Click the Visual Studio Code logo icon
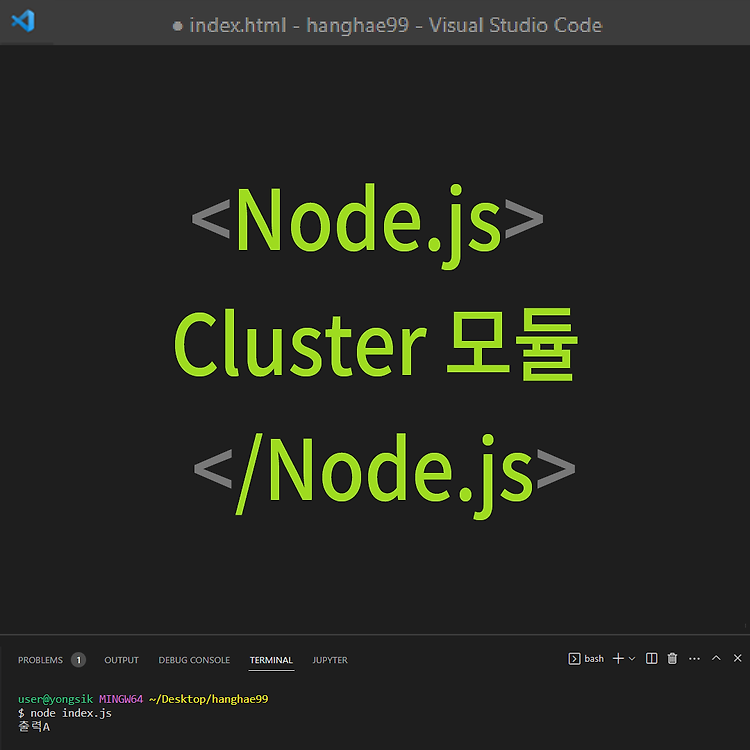The image size is (750, 750). click(x=23, y=21)
